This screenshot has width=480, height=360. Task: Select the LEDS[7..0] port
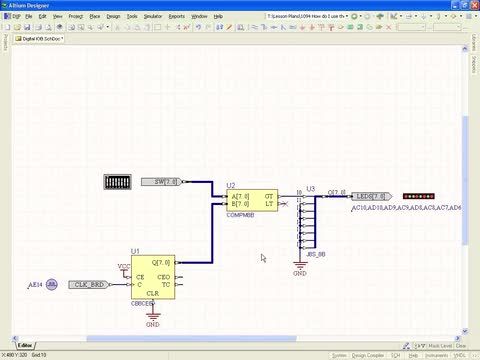(x=372, y=196)
